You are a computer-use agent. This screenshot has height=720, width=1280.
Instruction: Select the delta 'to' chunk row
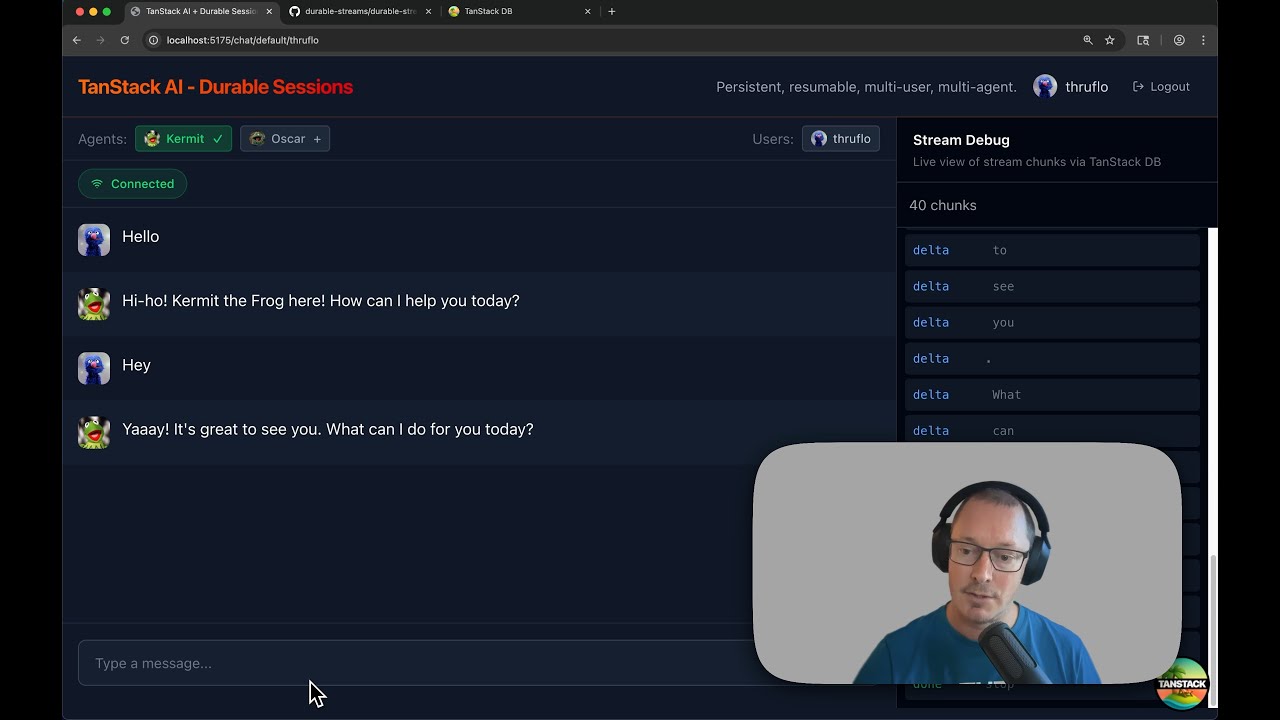pyautogui.click(x=1052, y=250)
